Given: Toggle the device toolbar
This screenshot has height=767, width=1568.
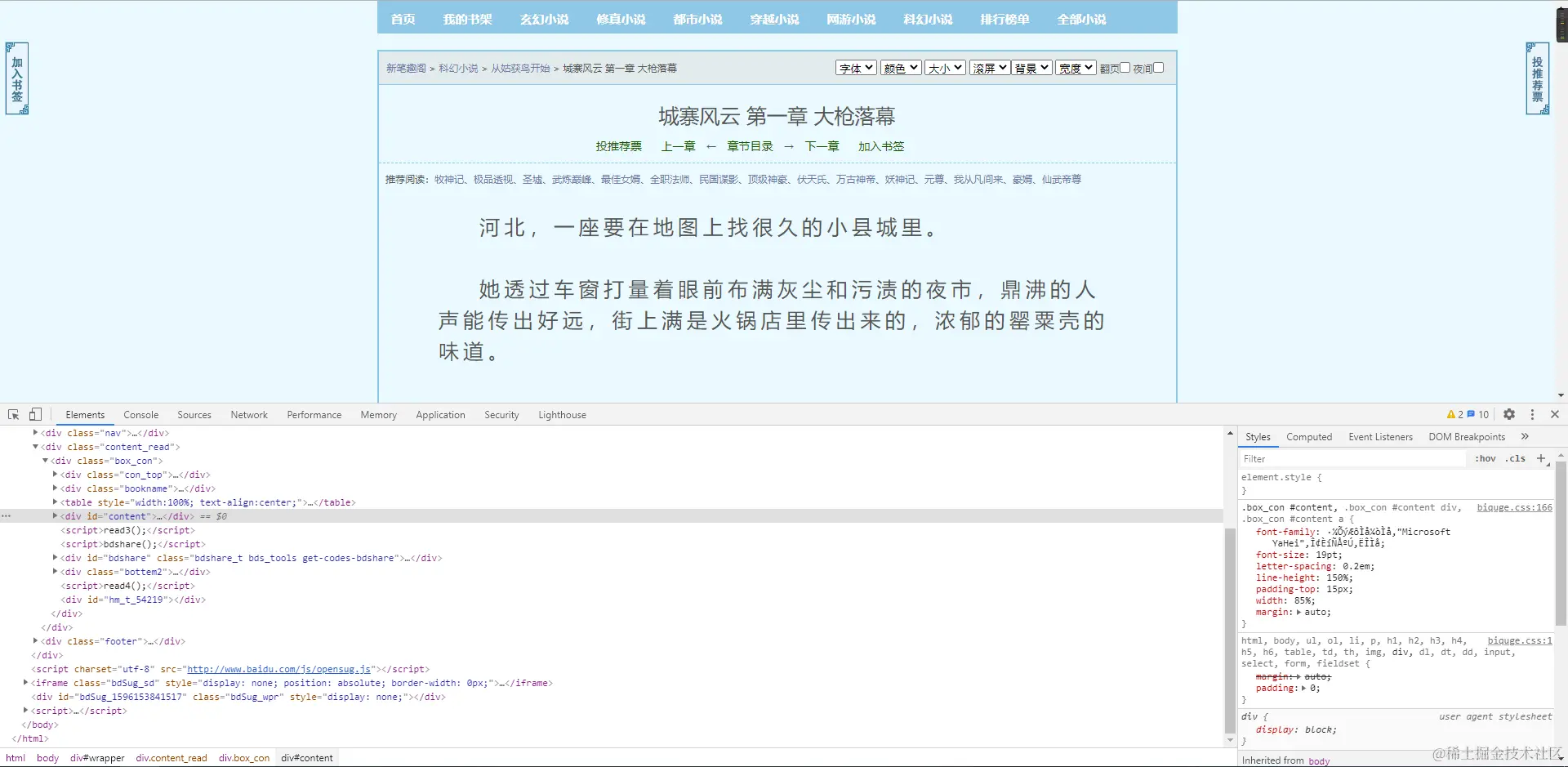Looking at the screenshot, I should (34, 414).
